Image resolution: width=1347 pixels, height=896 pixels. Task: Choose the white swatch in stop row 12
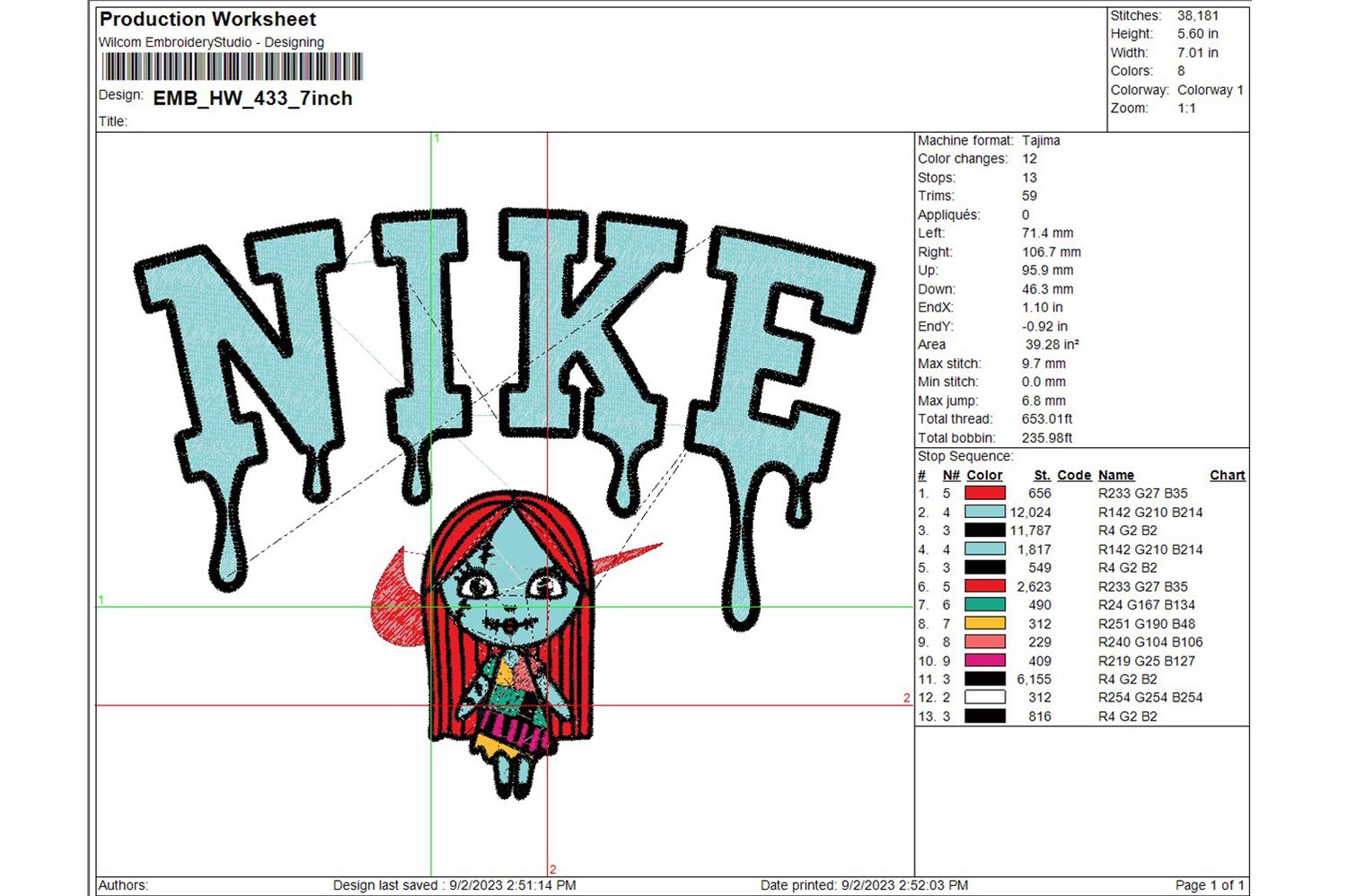pos(985,698)
